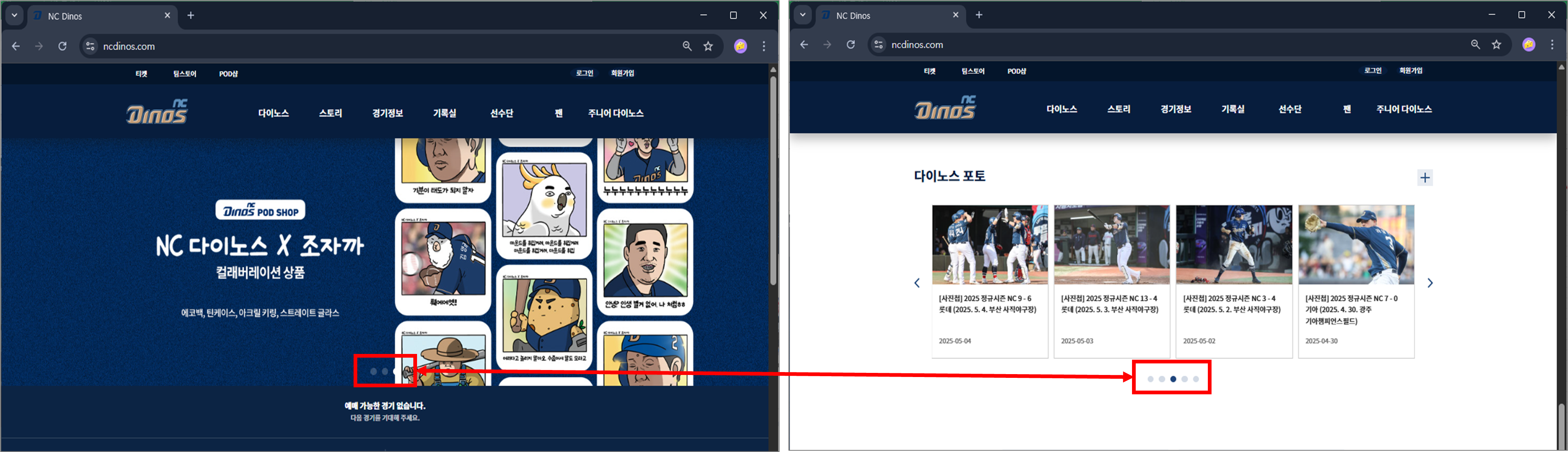
Task: Select first carousel dot under photo gallery
Action: [1151, 379]
